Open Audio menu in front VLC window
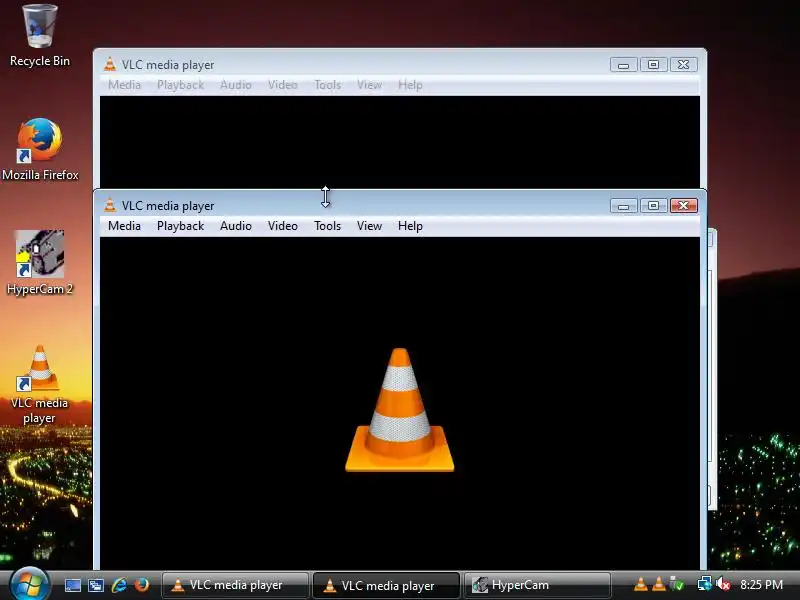 (235, 226)
